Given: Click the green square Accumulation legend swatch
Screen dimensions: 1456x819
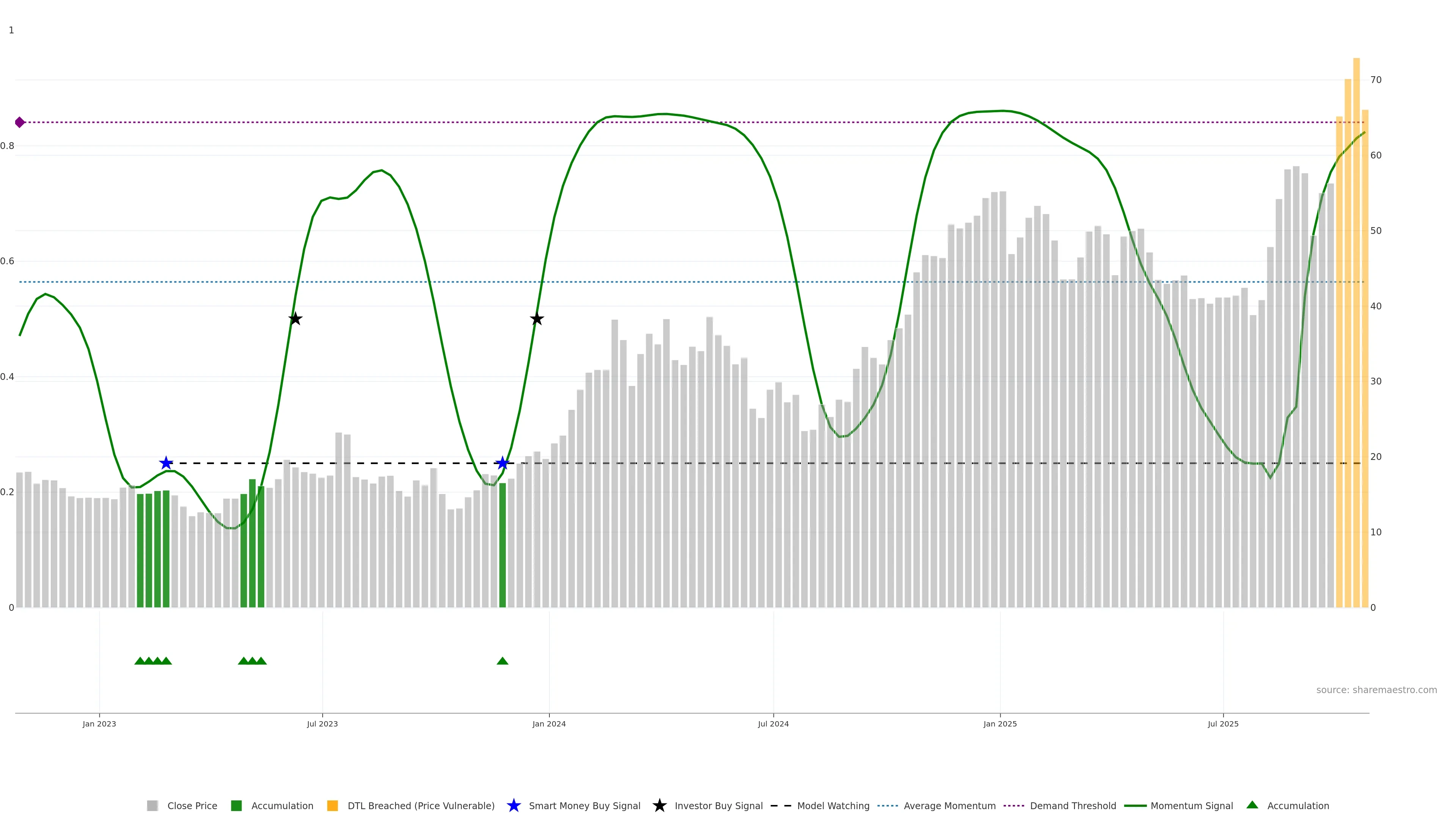Looking at the screenshot, I should pyautogui.click(x=236, y=805).
